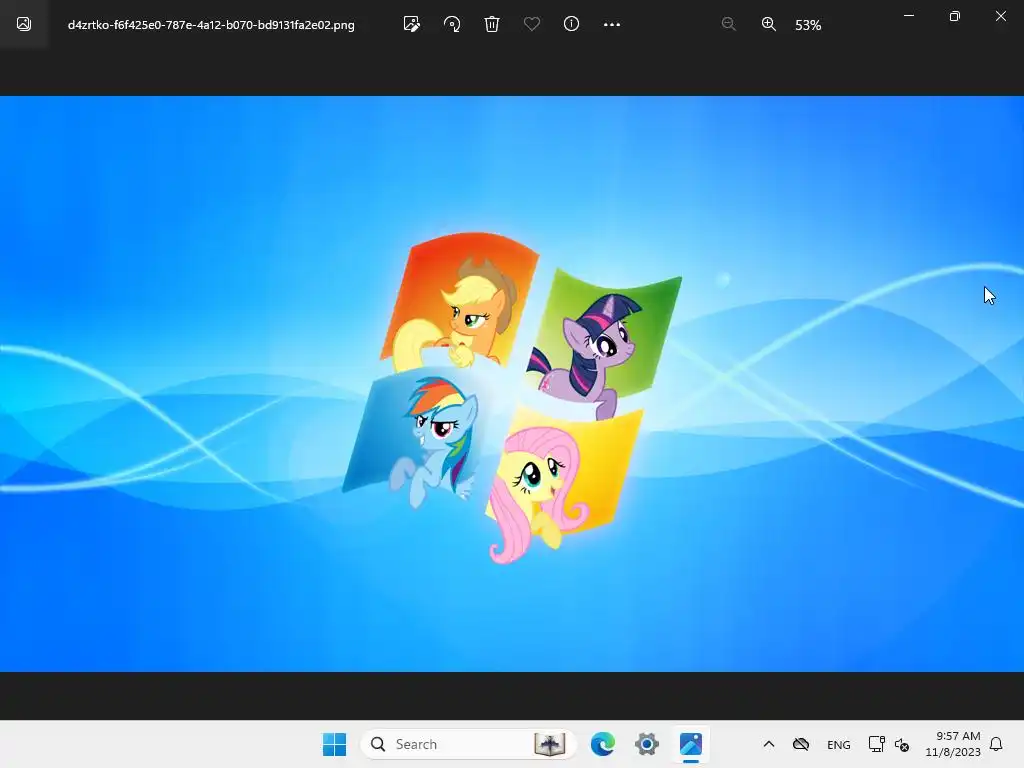Expand the hidden tray icons chevron
The width and height of the screenshot is (1024, 768).
pyautogui.click(x=769, y=744)
